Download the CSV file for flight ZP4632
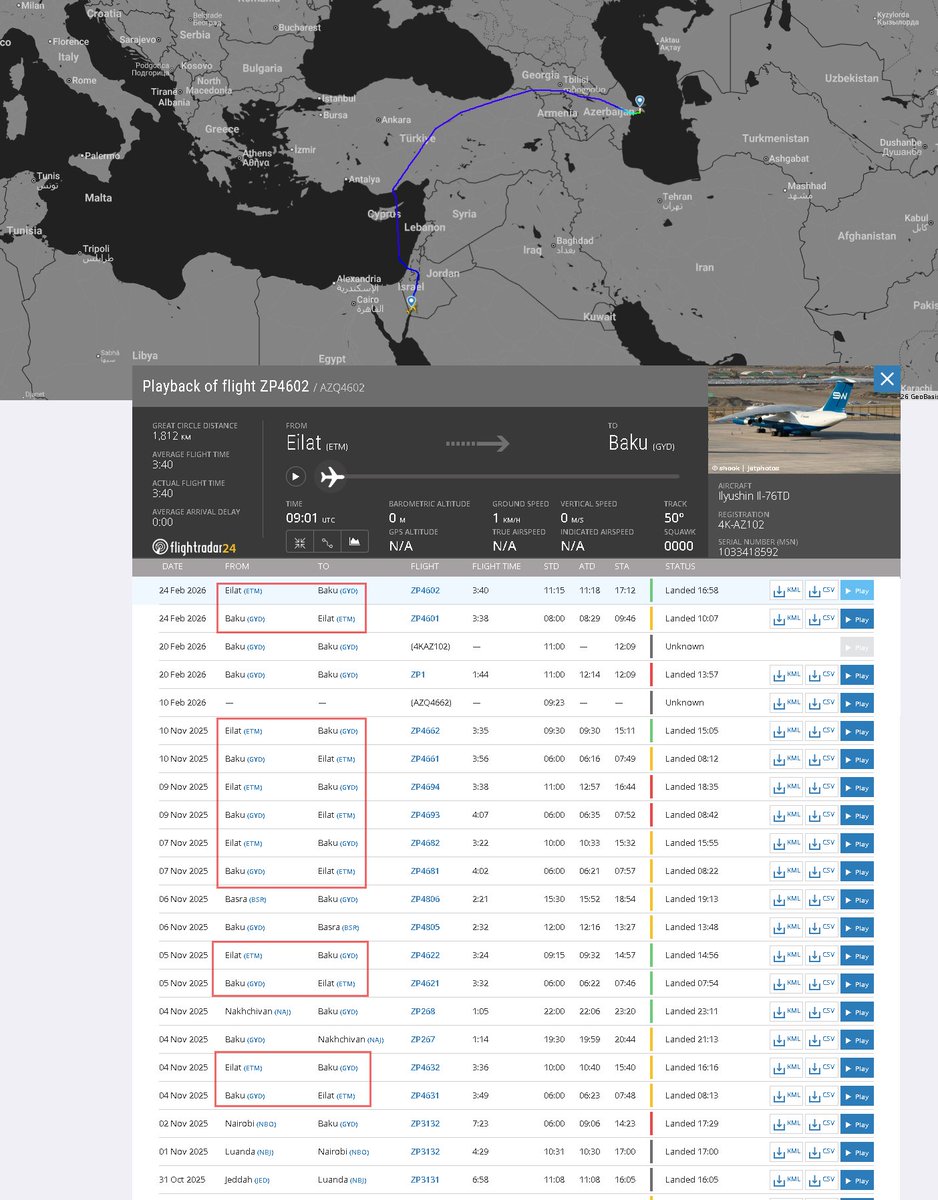 pos(821,1067)
